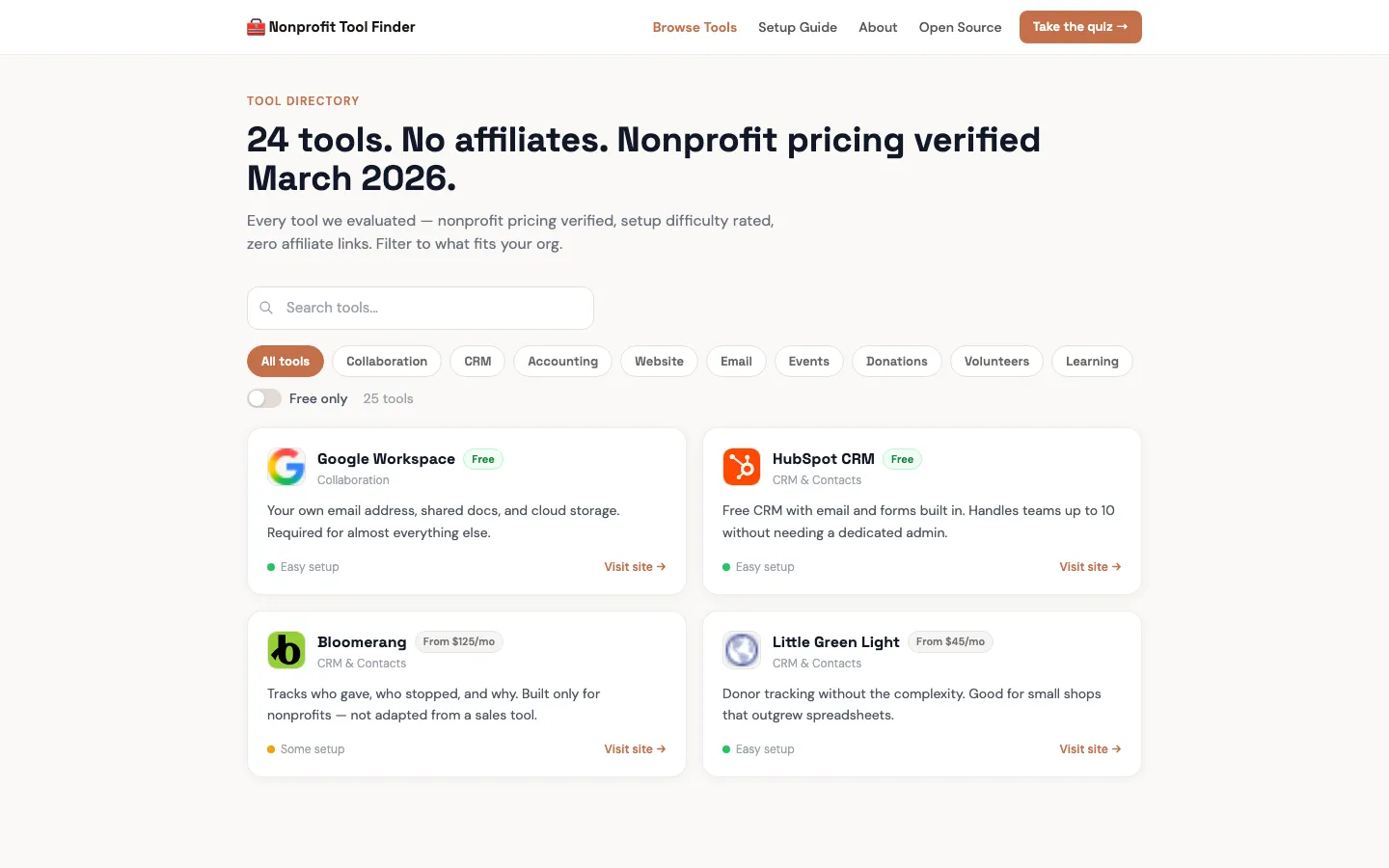The image size is (1389, 868).
Task: Click the Take the quiz button
Action: pyautogui.click(x=1080, y=27)
